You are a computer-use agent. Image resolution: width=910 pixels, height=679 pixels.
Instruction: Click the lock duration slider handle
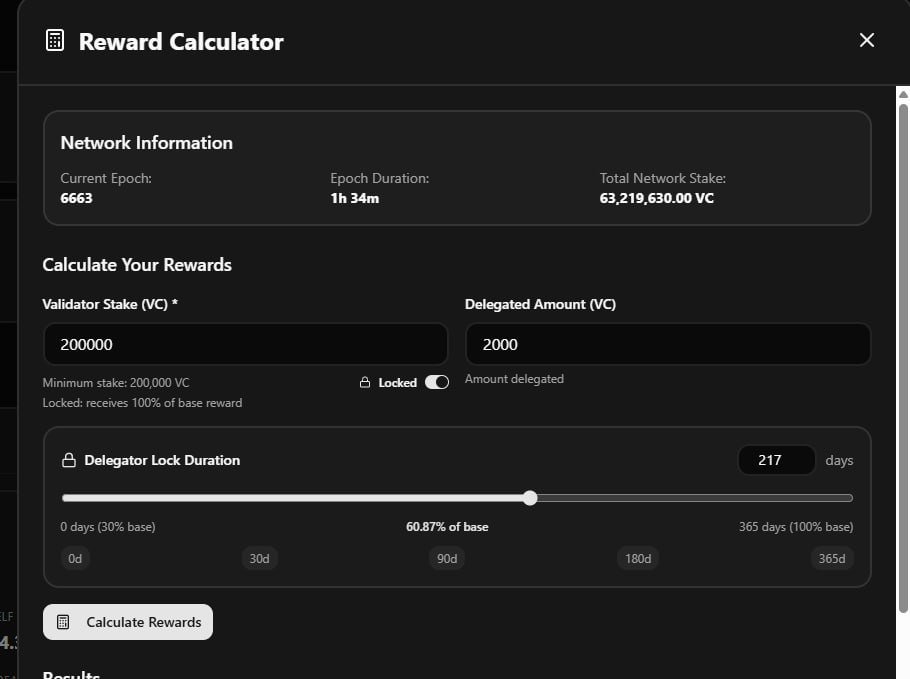[530, 498]
